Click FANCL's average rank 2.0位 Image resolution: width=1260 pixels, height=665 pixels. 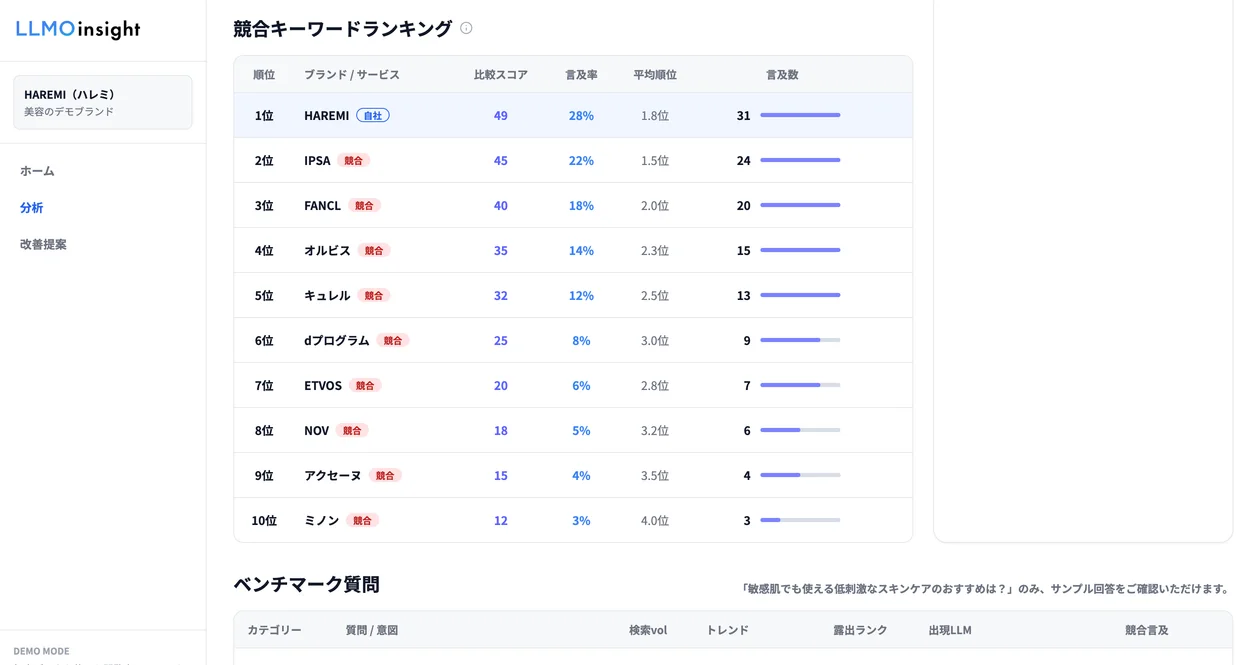coord(655,205)
